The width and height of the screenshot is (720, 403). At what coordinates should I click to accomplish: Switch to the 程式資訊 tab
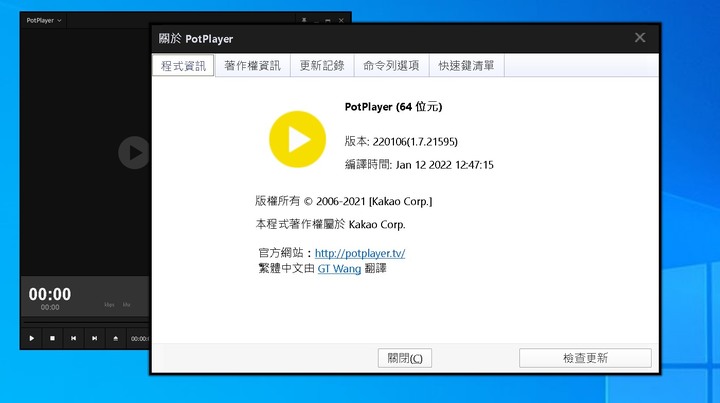pyautogui.click(x=183, y=66)
